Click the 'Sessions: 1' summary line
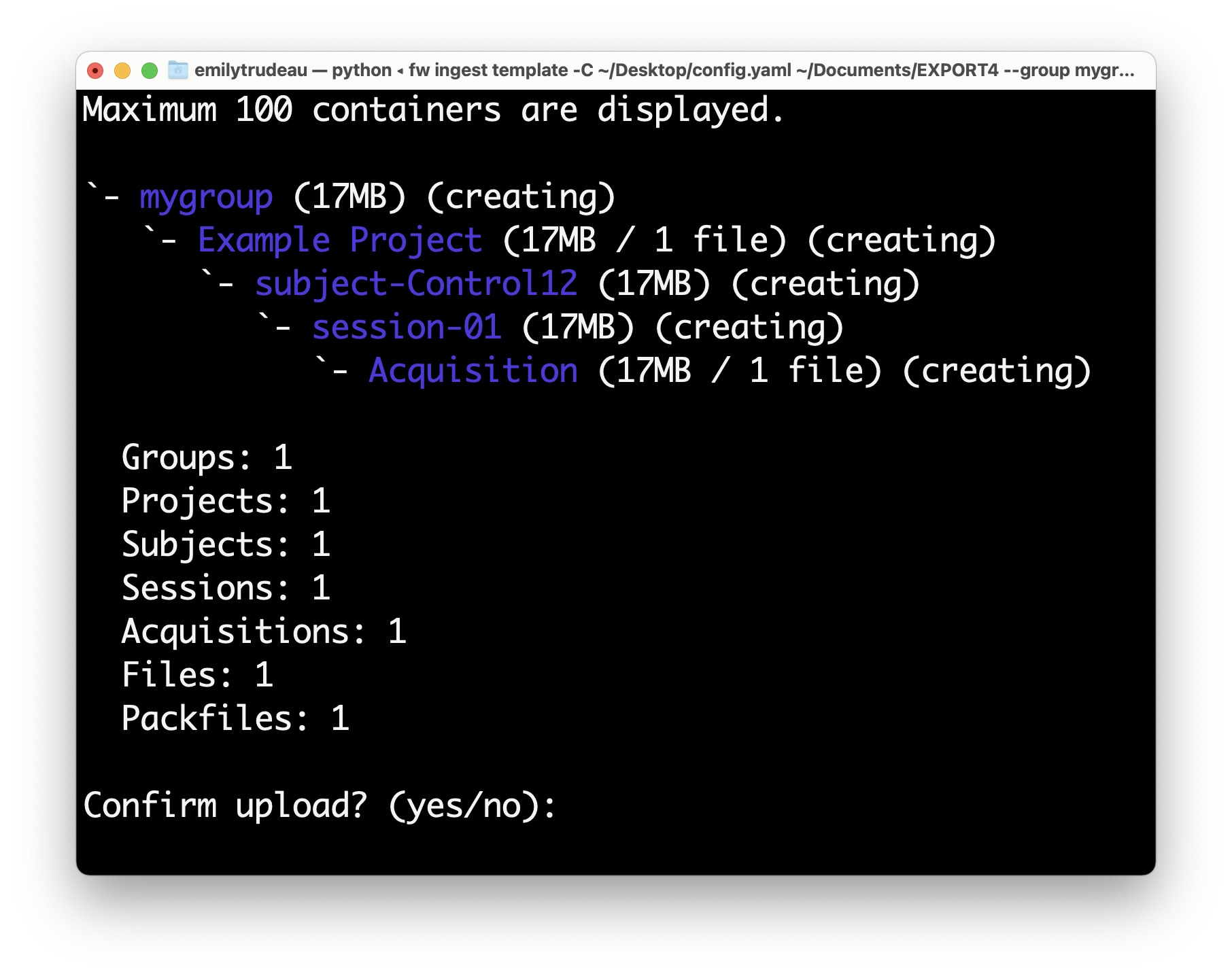This screenshot has width=1232, height=976. click(226, 588)
